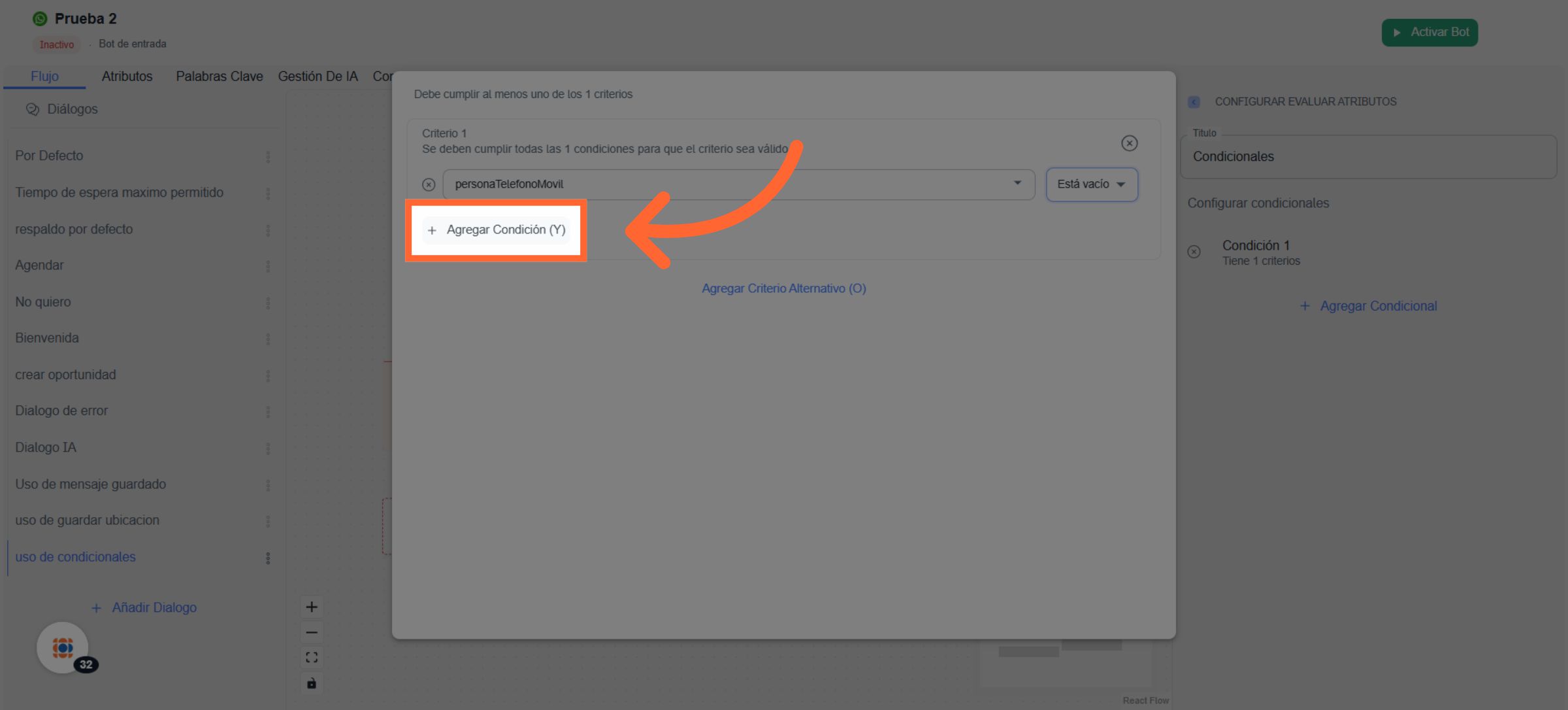The height and width of the screenshot is (710, 1568).
Task: Open the chat widget with badge 32
Action: pyautogui.click(x=63, y=647)
